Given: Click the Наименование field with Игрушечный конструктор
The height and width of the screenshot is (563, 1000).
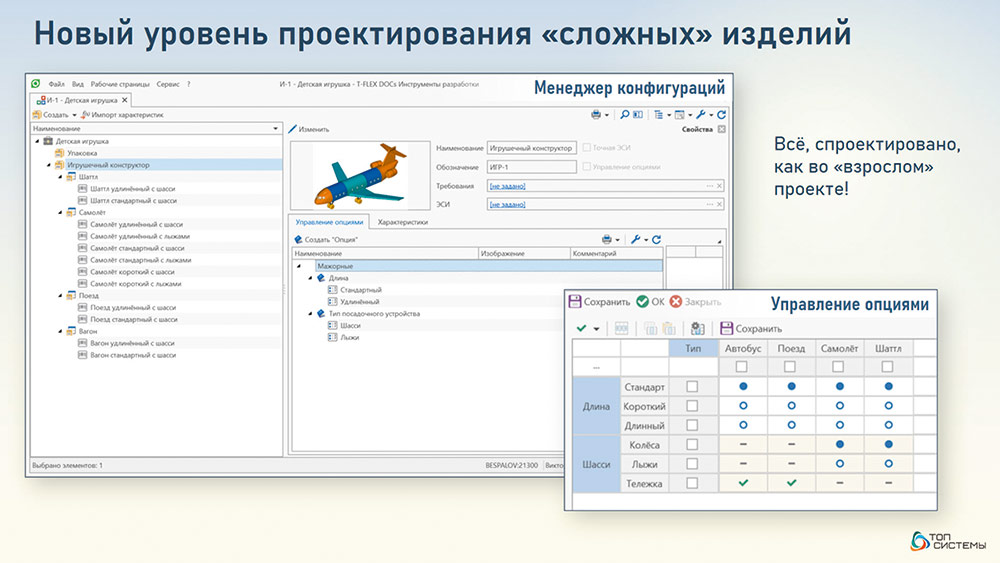Looking at the screenshot, I should point(531,148).
